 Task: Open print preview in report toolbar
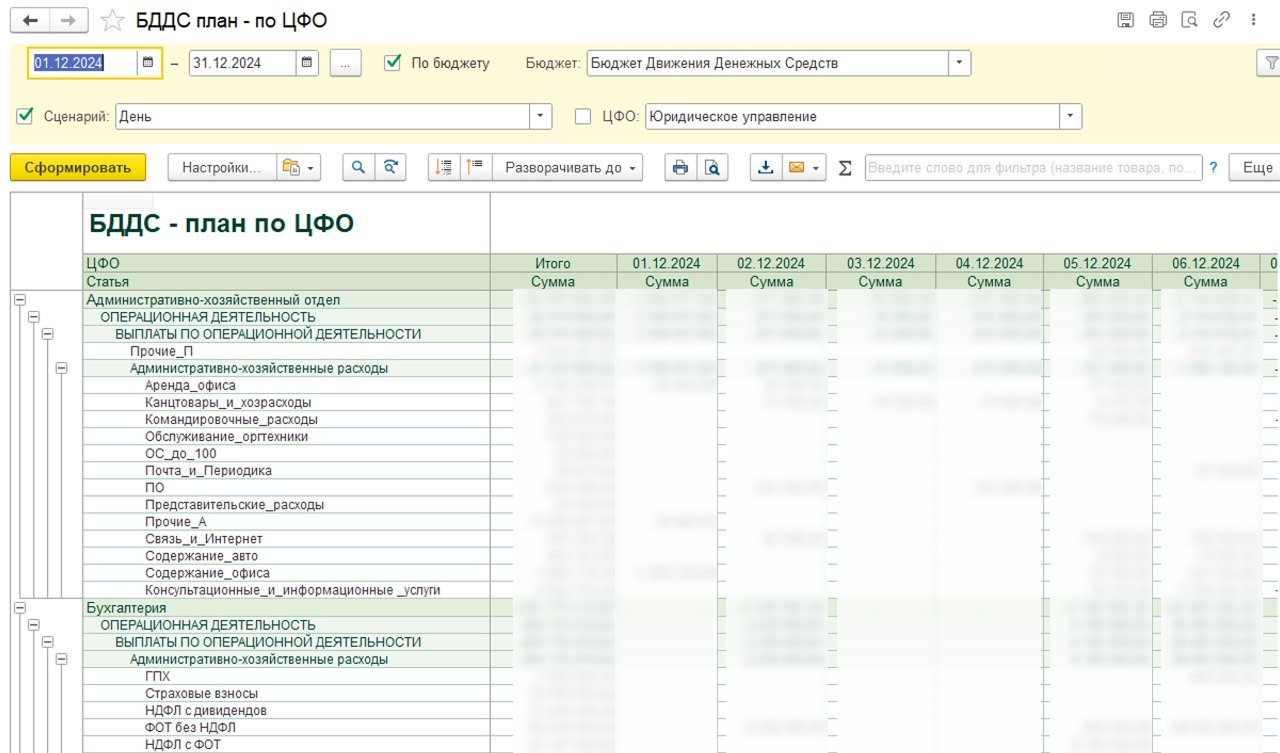point(712,168)
